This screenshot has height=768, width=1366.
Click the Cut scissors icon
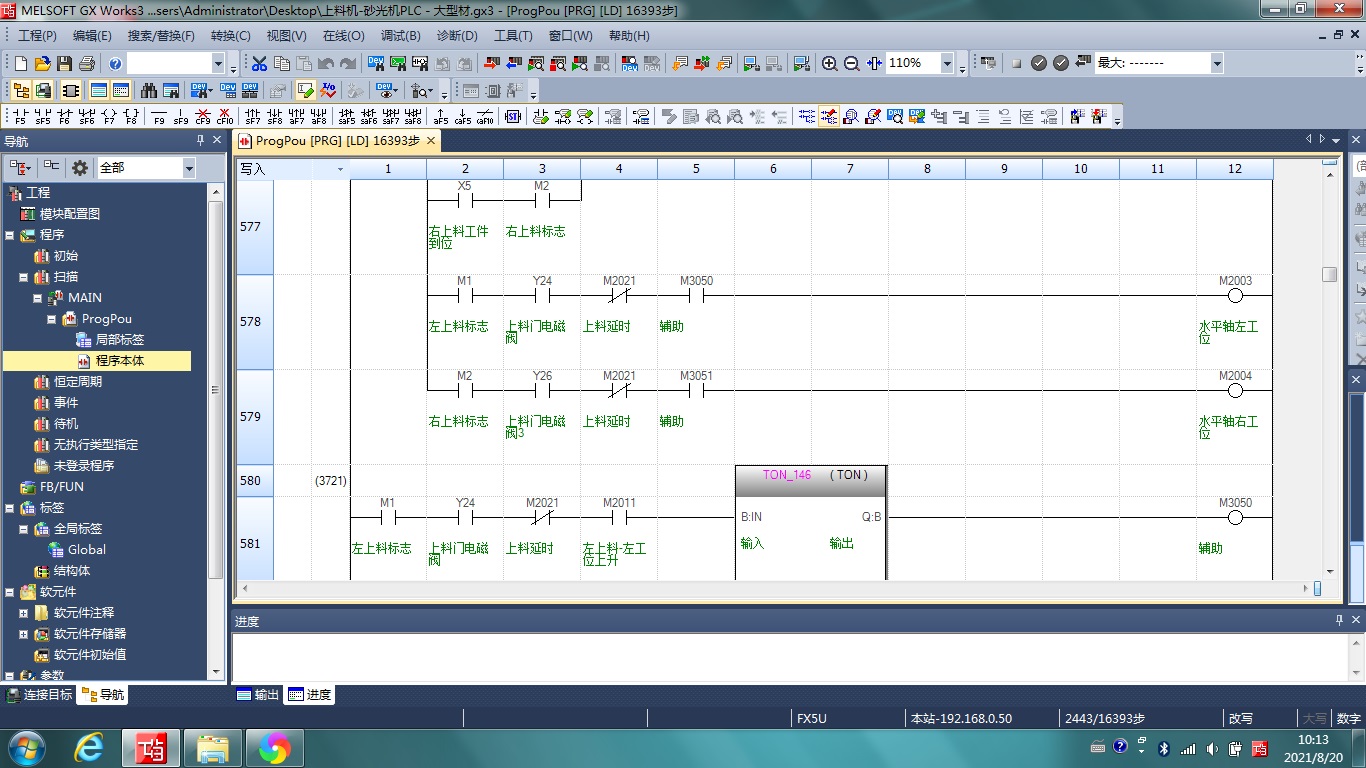pos(259,63)
